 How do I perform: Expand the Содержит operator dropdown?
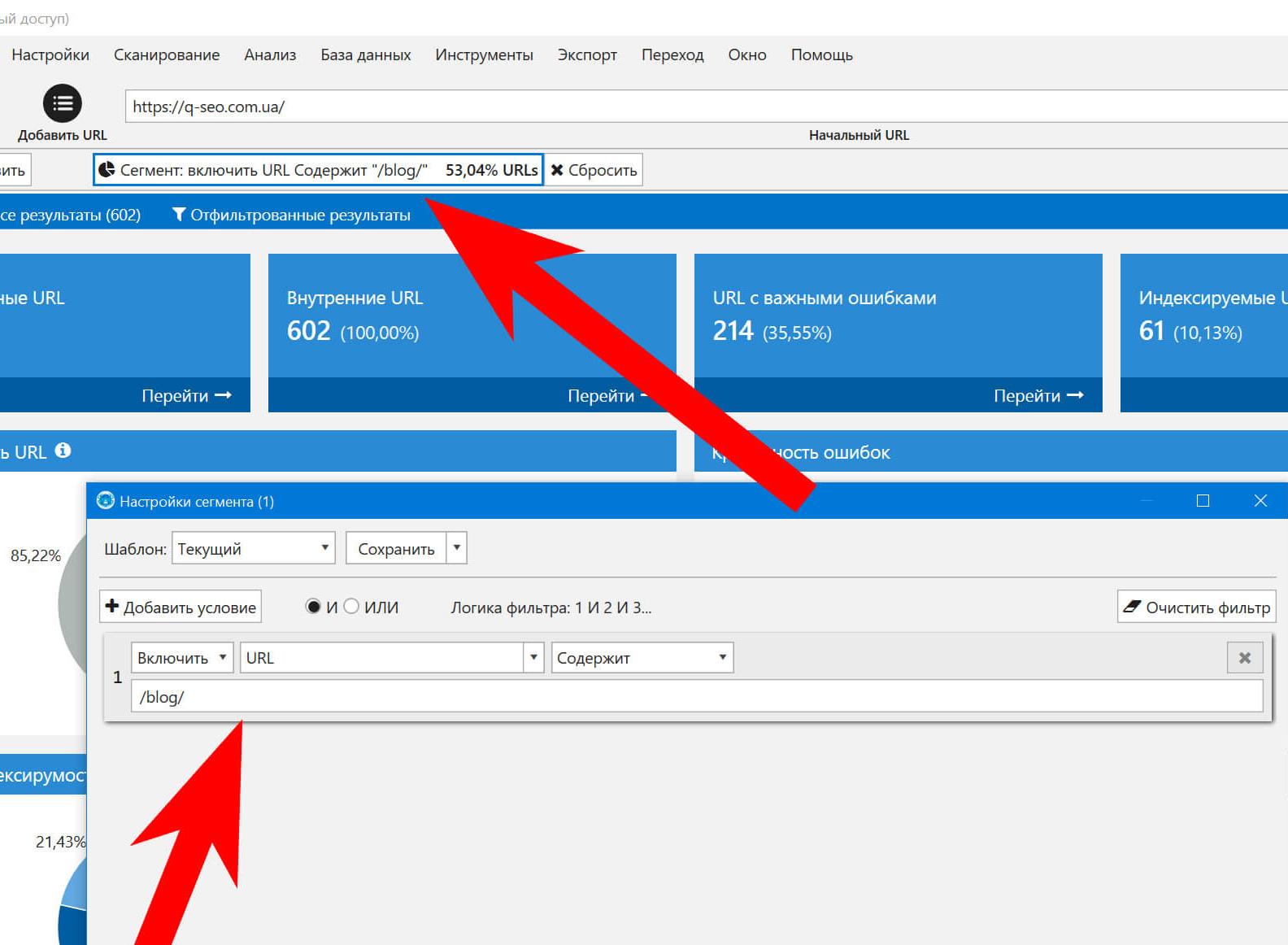coord(642,658)
